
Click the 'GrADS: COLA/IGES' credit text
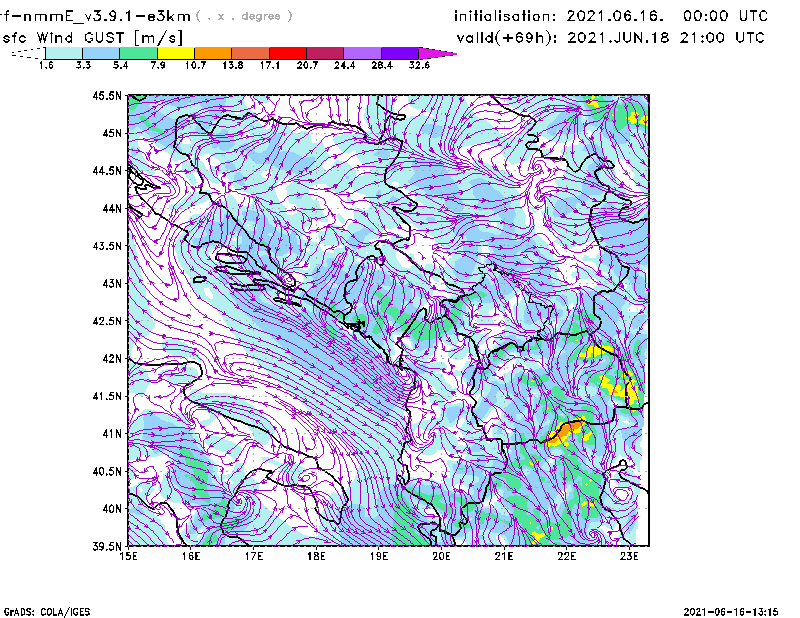[x=47, y=612]
